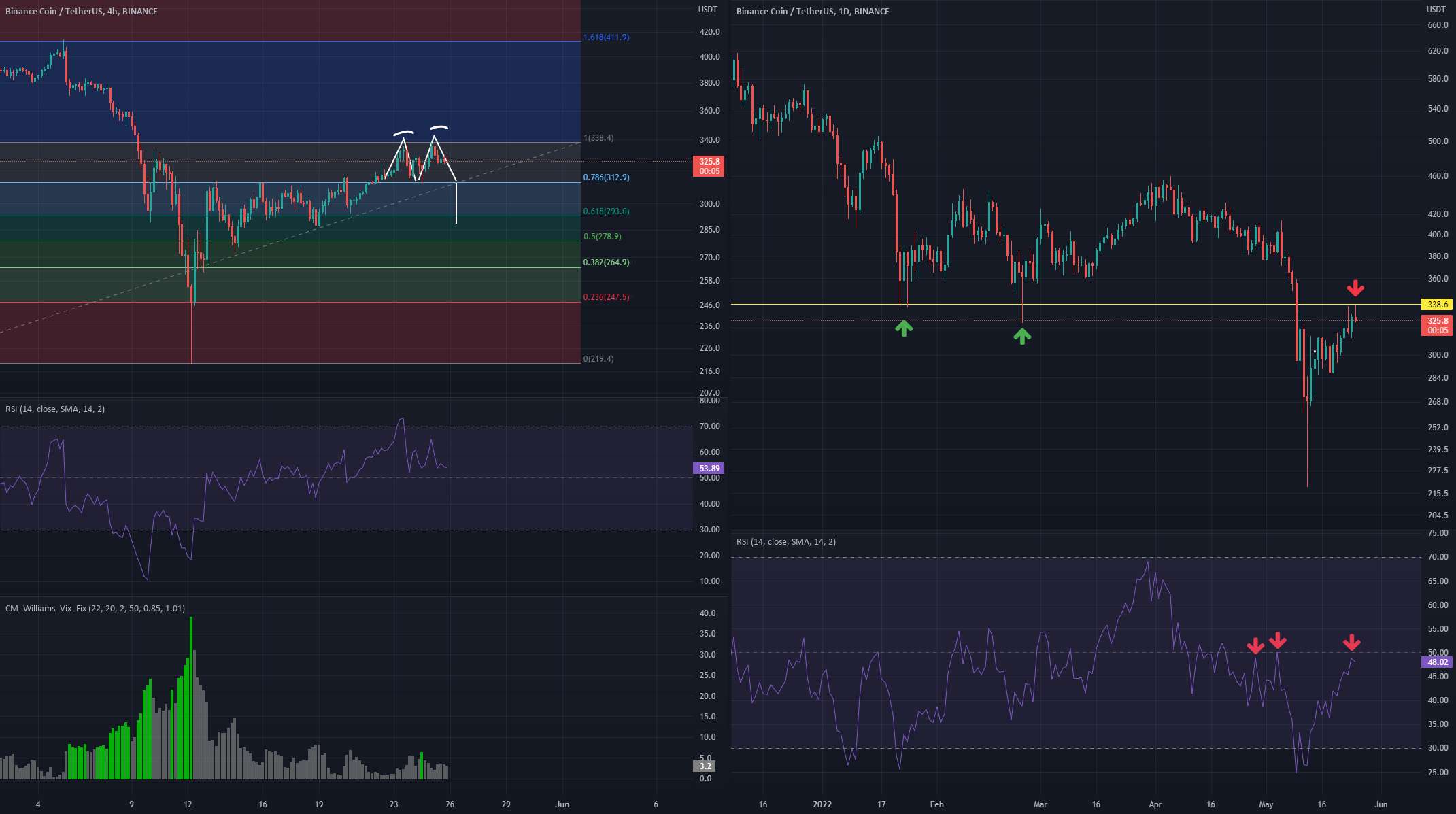
Task: Click the Jun label on the 4h time axis
Action: point(562,804)
